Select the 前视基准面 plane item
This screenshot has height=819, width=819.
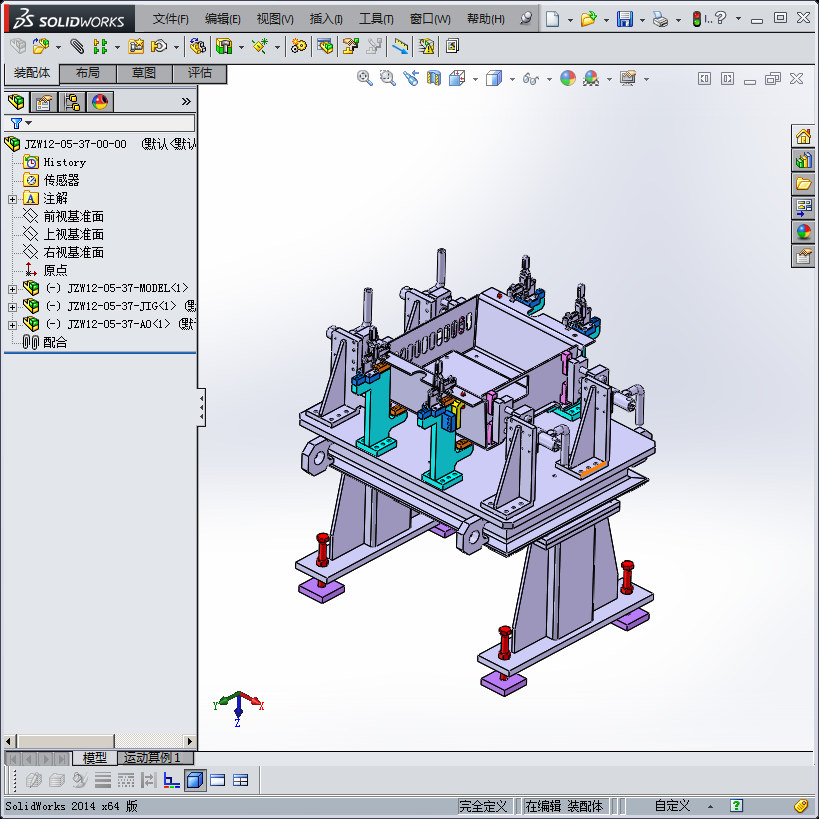point(73,216)
